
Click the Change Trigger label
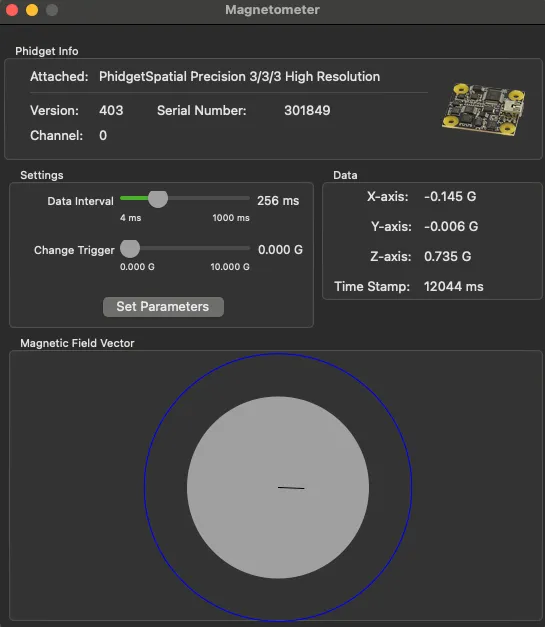coord(74,250)
